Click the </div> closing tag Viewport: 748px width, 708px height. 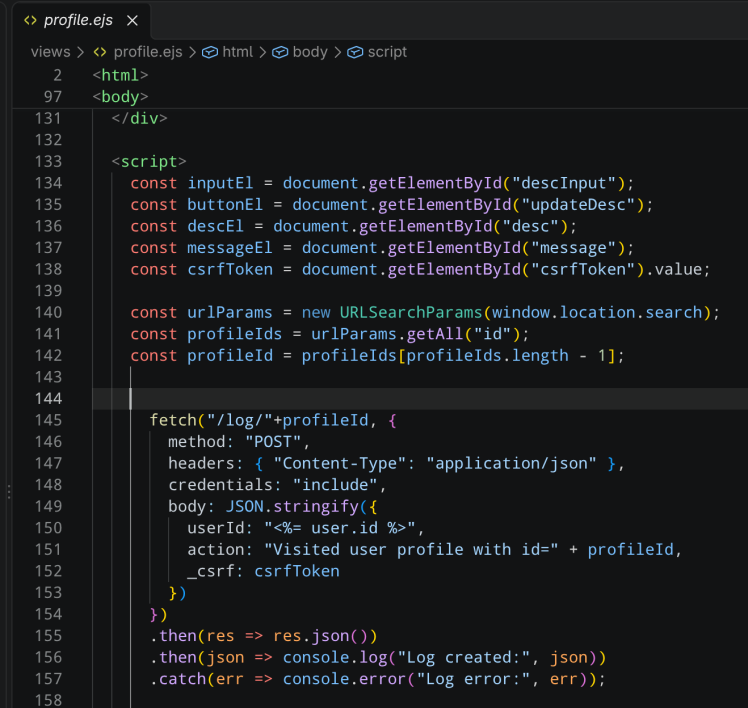(x=139, y=118)
